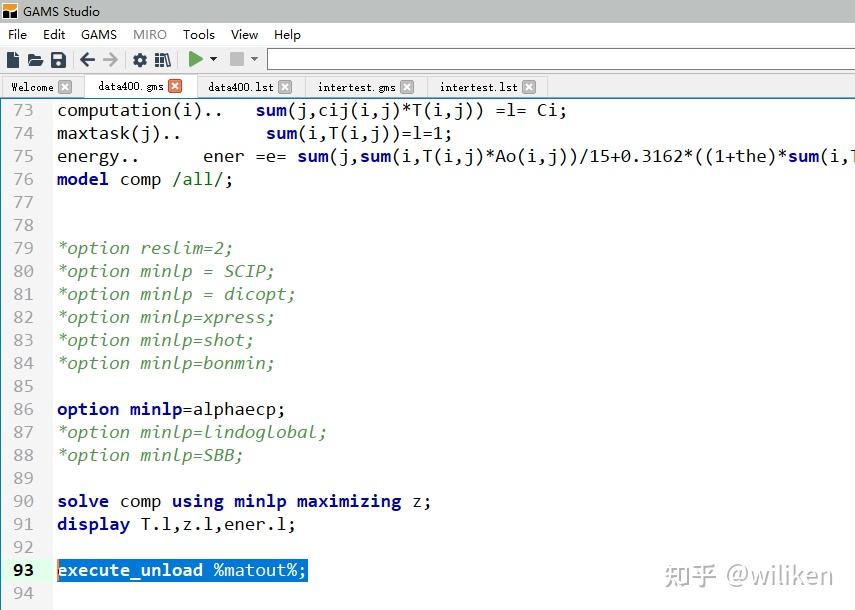Run the model with the green play icon

195,58
